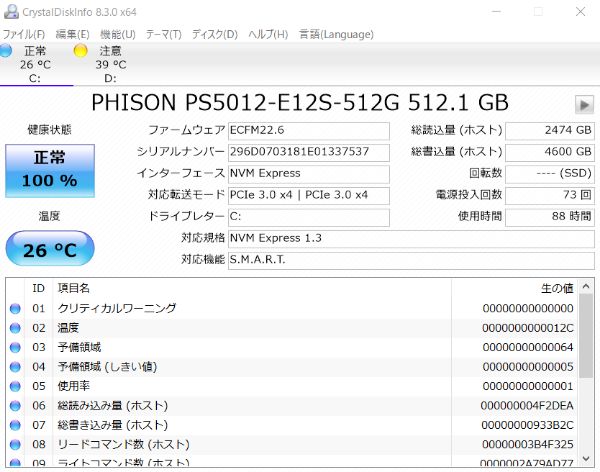Viewport: 600px width, 472px height.
Task: Click the yellow caution orb for drive D:
Action: click(x=80, y=51)
